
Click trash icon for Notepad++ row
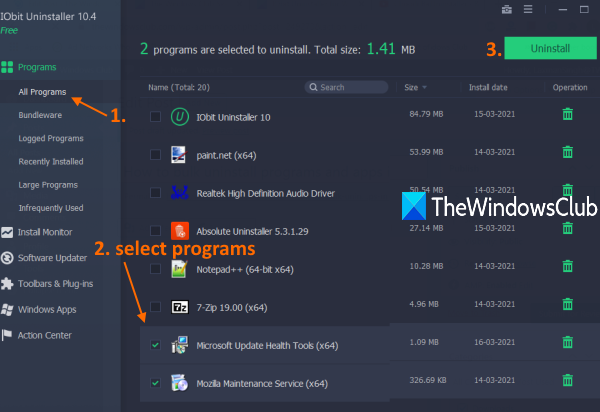(567, 266)
